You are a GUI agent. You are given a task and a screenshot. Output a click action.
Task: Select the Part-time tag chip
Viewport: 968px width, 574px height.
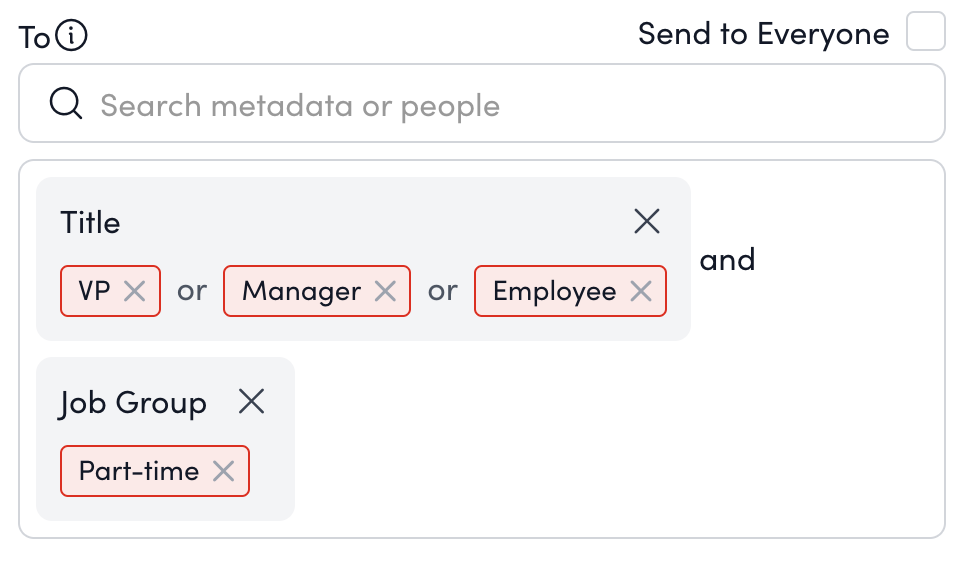click(x=139, y=471)
